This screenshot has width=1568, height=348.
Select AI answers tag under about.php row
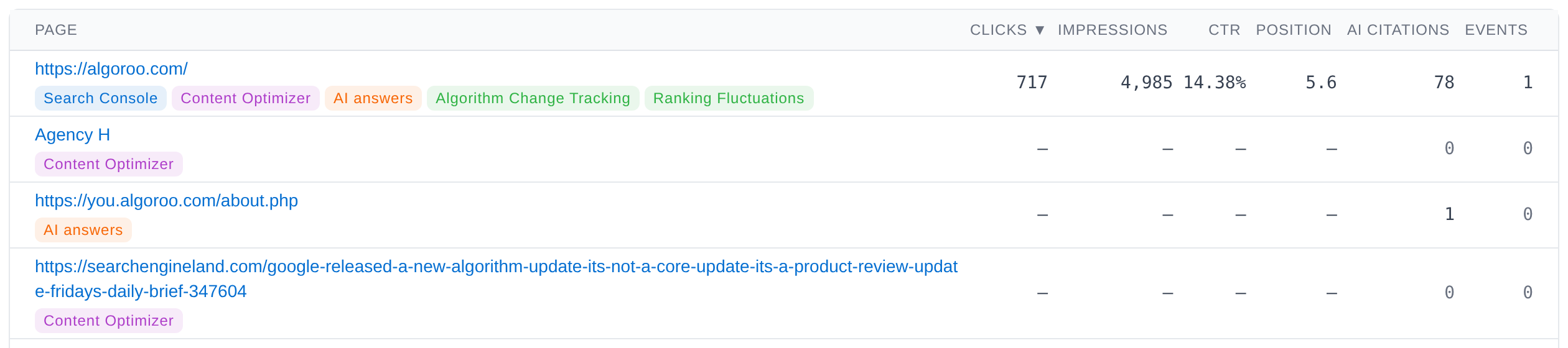tap(83, 230)
